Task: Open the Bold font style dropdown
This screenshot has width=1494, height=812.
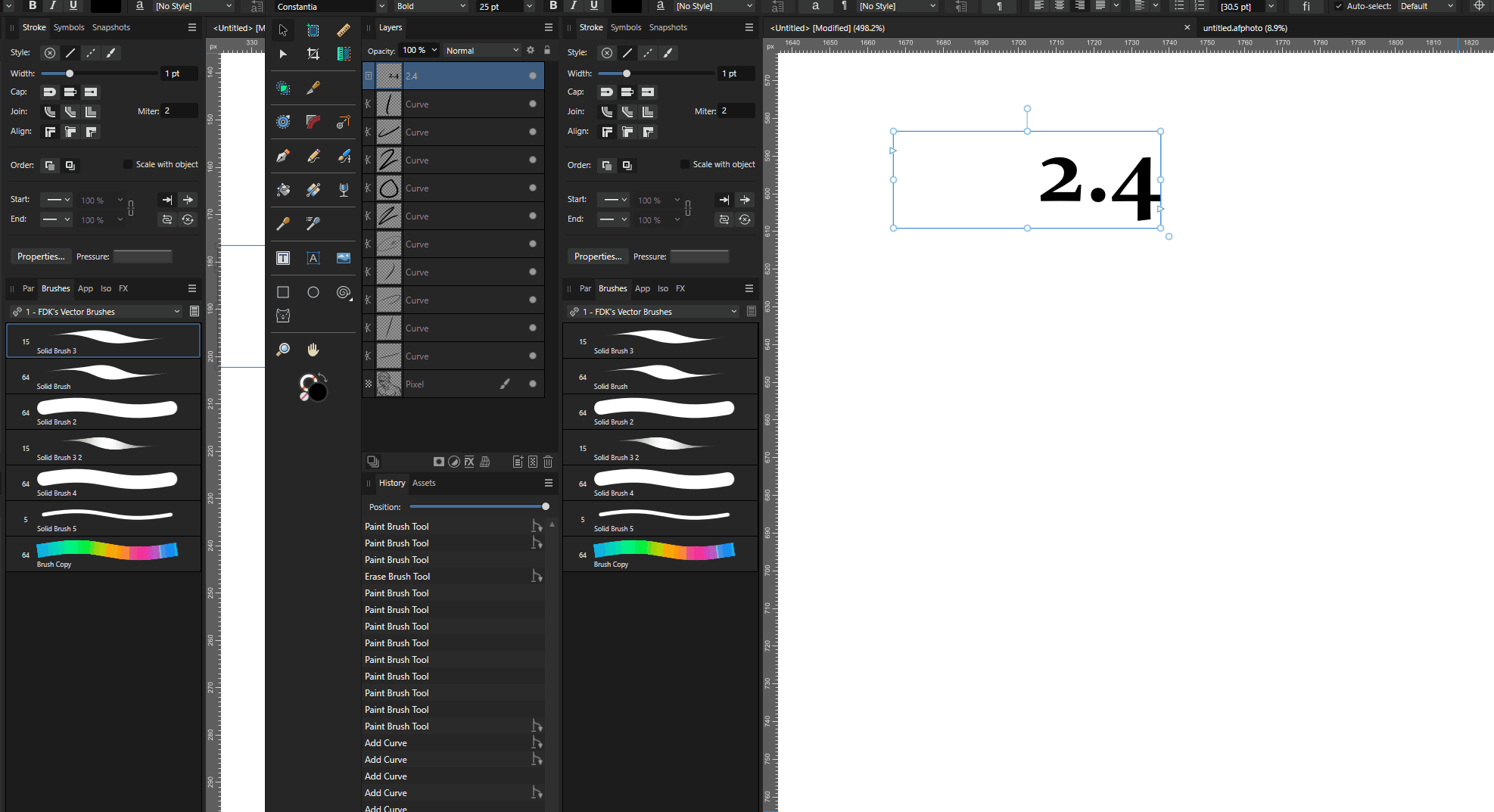Action: pos(431,6)
